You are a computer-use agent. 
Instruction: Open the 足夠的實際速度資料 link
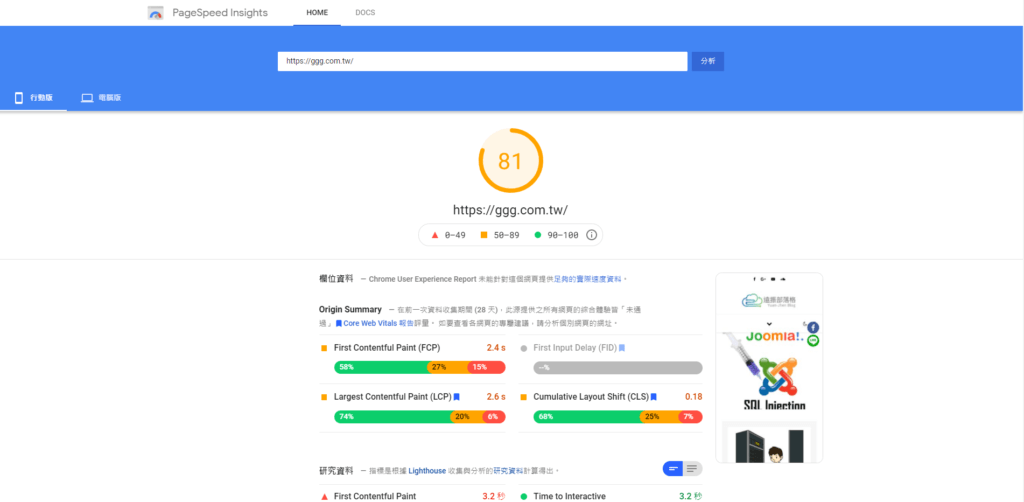[588, 279]
